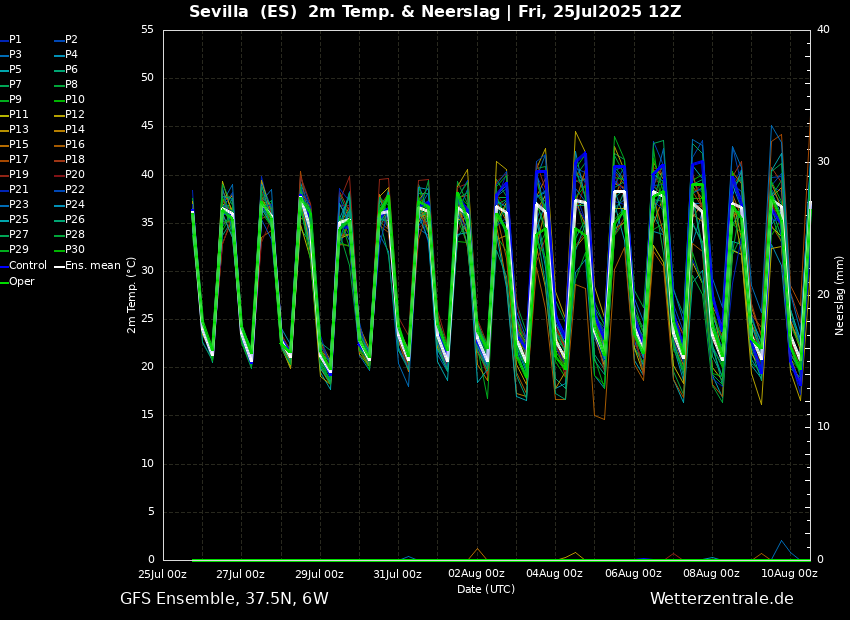Click the P14 legend label
Viewport: 850px width, 620px height.
coord(75,130)
